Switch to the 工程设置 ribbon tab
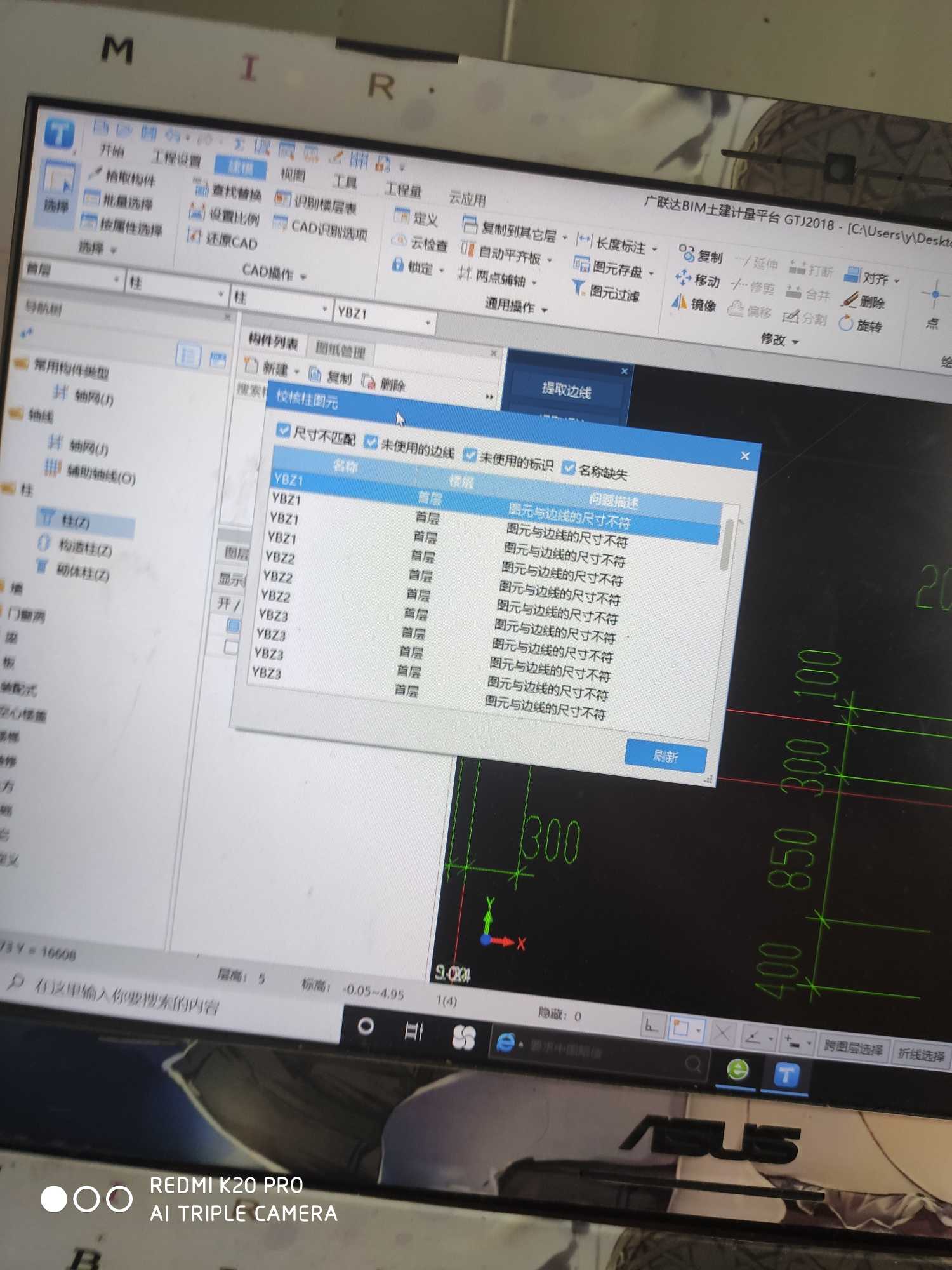The image size is (952, 1270). [x=176, y=159]
